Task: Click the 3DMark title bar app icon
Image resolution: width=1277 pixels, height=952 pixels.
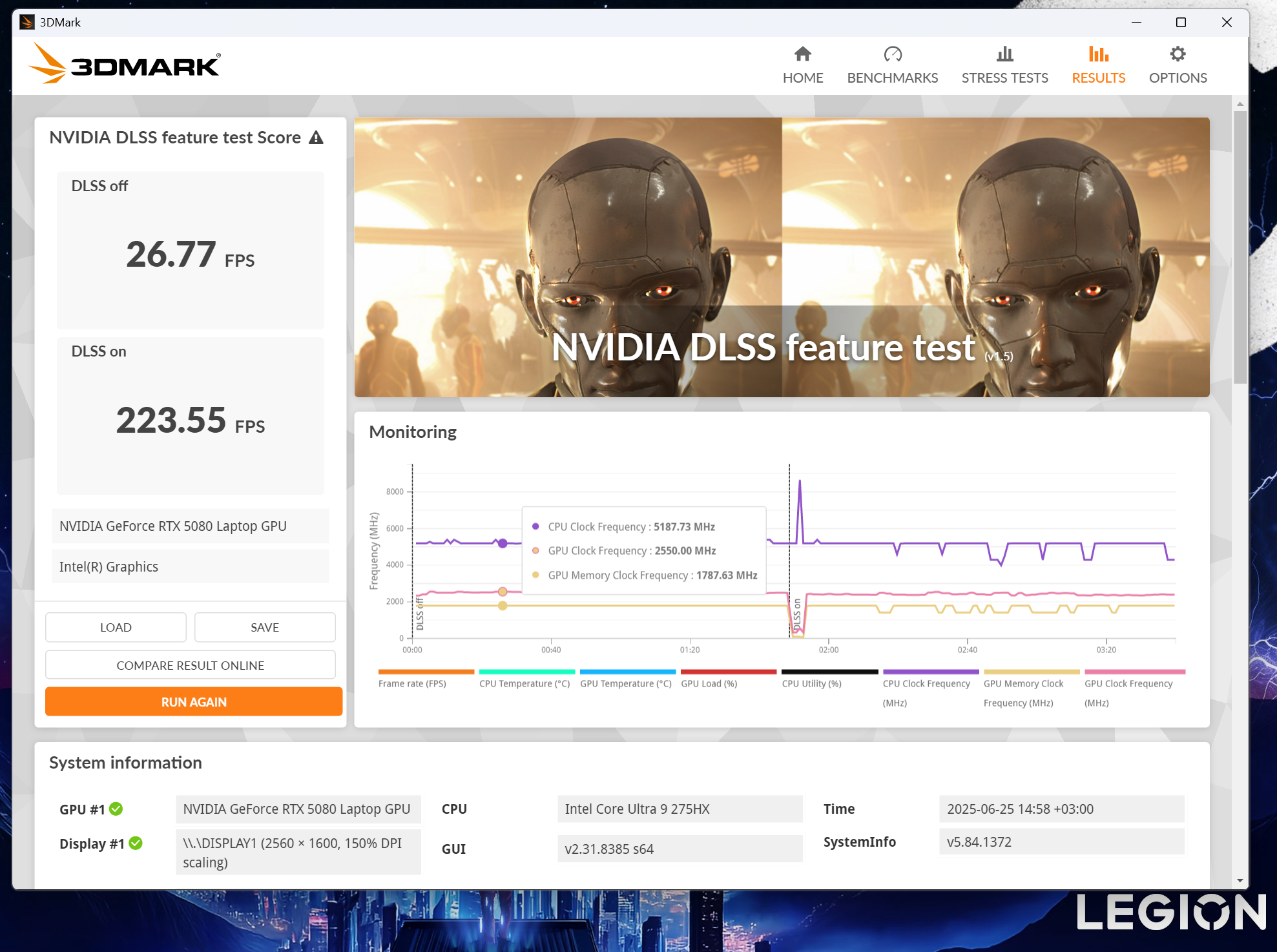Action: [27, 23]
